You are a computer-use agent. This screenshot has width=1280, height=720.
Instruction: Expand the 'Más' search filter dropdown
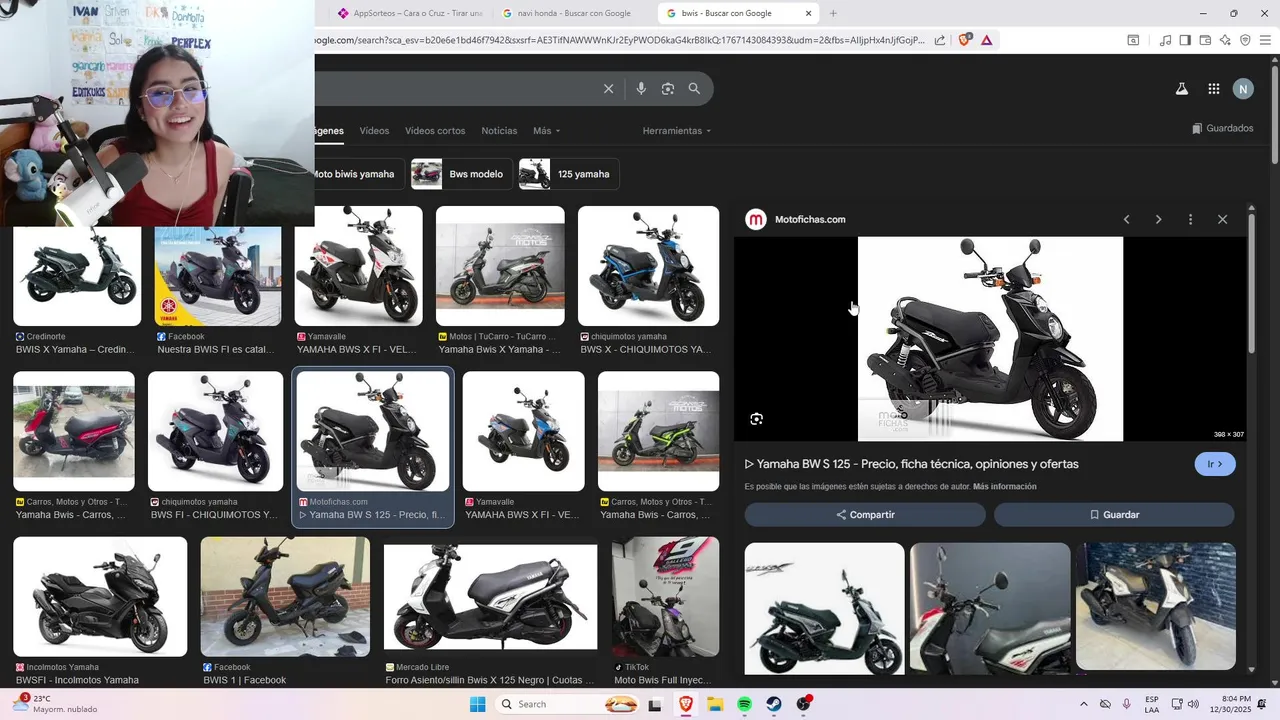tap(546, 131)
